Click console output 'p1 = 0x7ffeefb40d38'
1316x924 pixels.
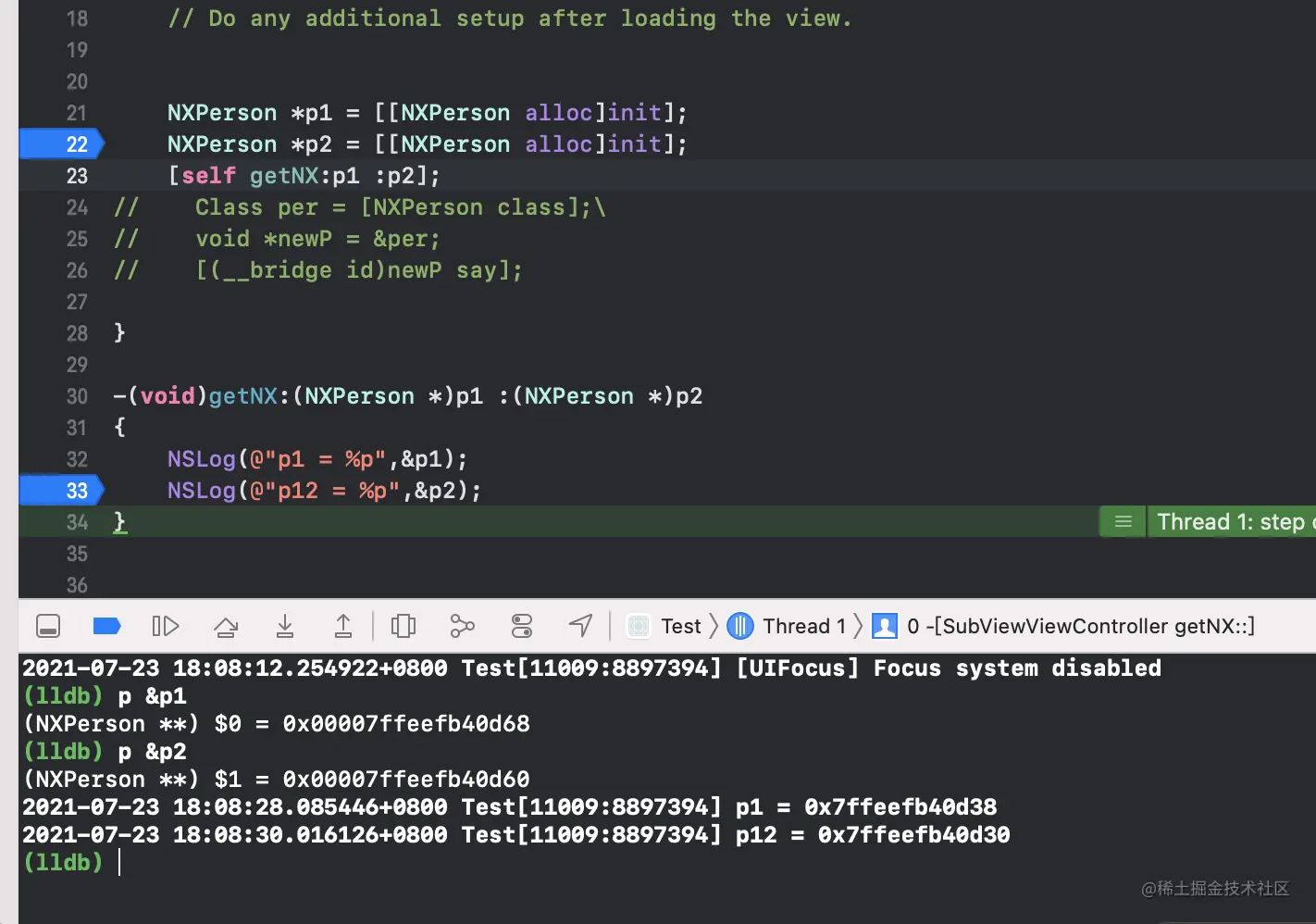866,807
